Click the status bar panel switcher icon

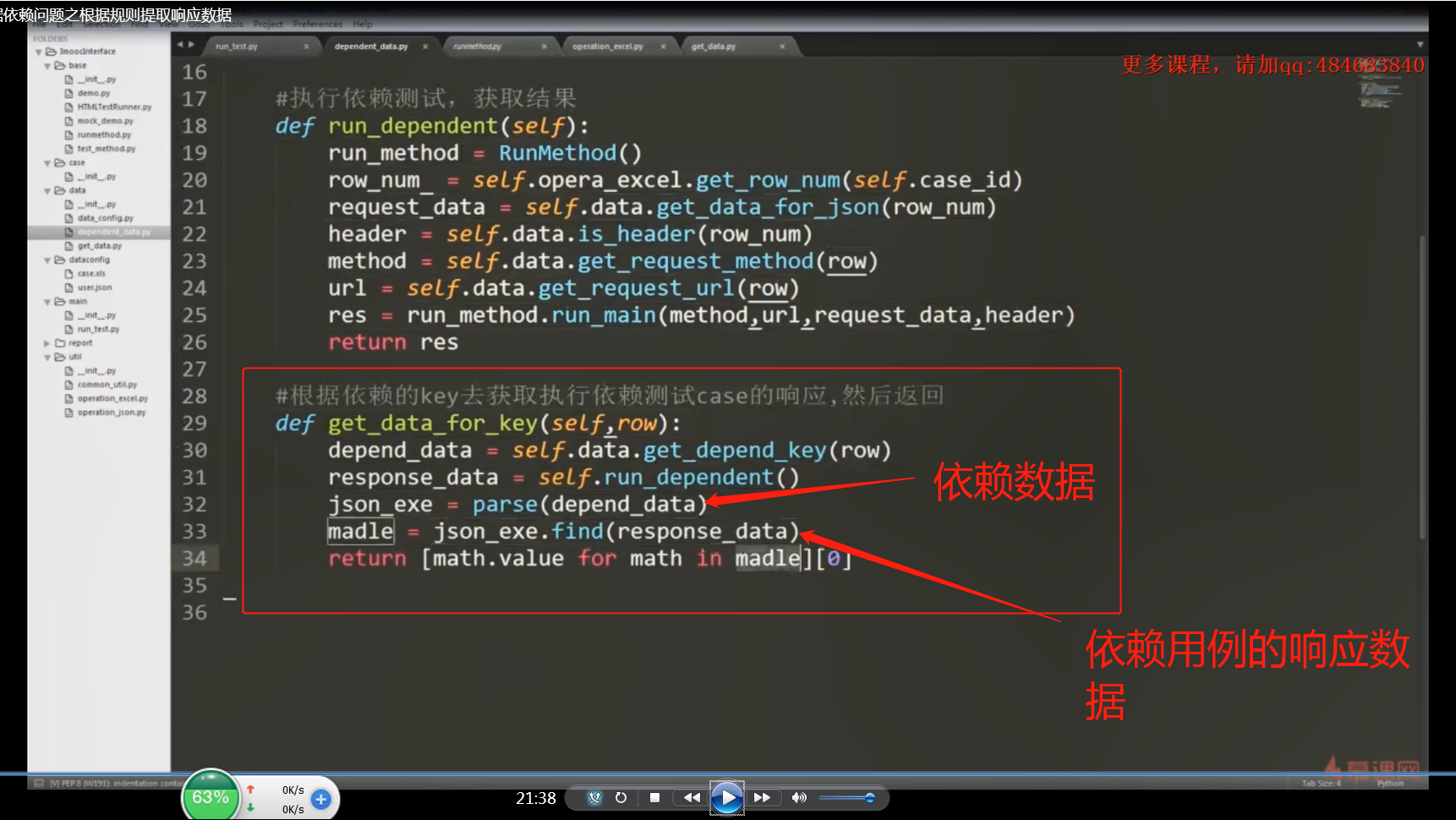(39, 784)
